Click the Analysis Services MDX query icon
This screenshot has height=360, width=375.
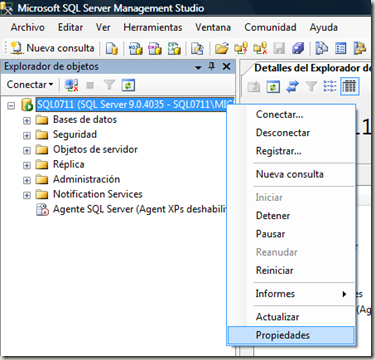pyautogui.click(x=136, y=49)
